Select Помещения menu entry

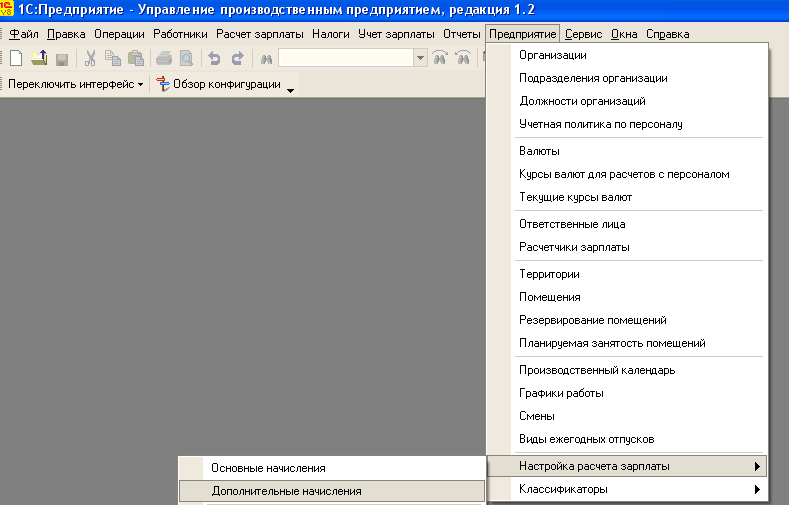pos(627,297)
